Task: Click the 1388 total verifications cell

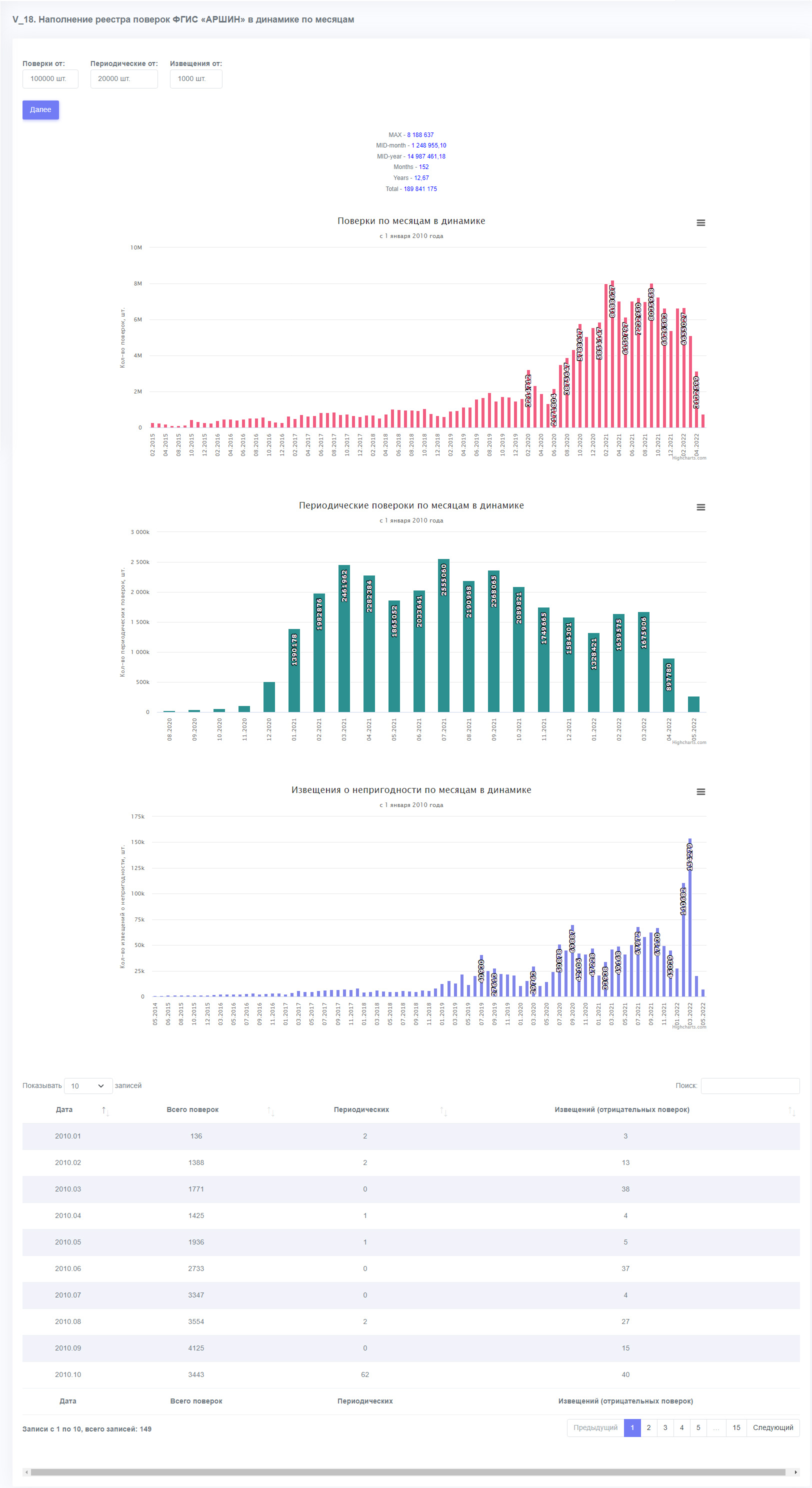Action: point(196,1163)
